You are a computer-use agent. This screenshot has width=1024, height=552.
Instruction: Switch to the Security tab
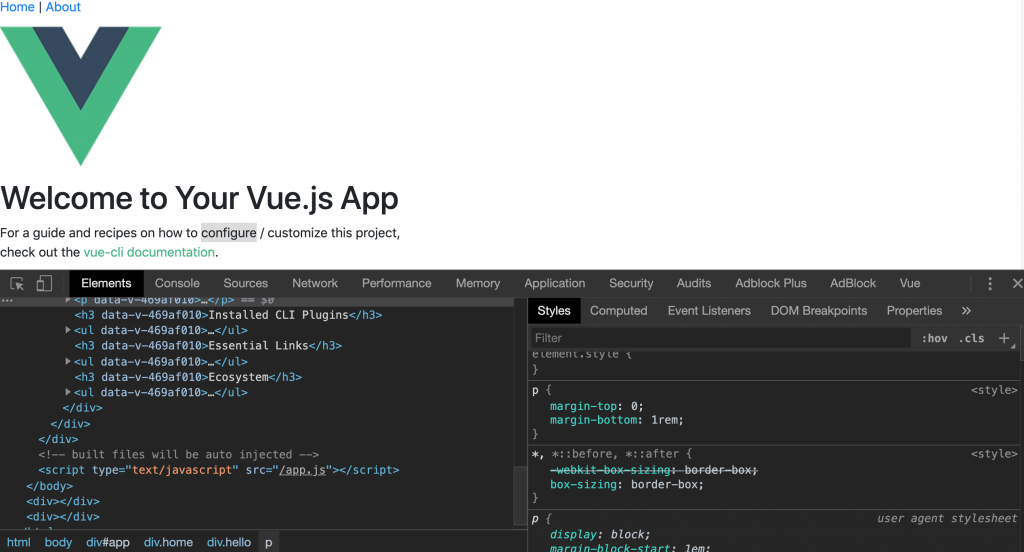click(631, 284)
